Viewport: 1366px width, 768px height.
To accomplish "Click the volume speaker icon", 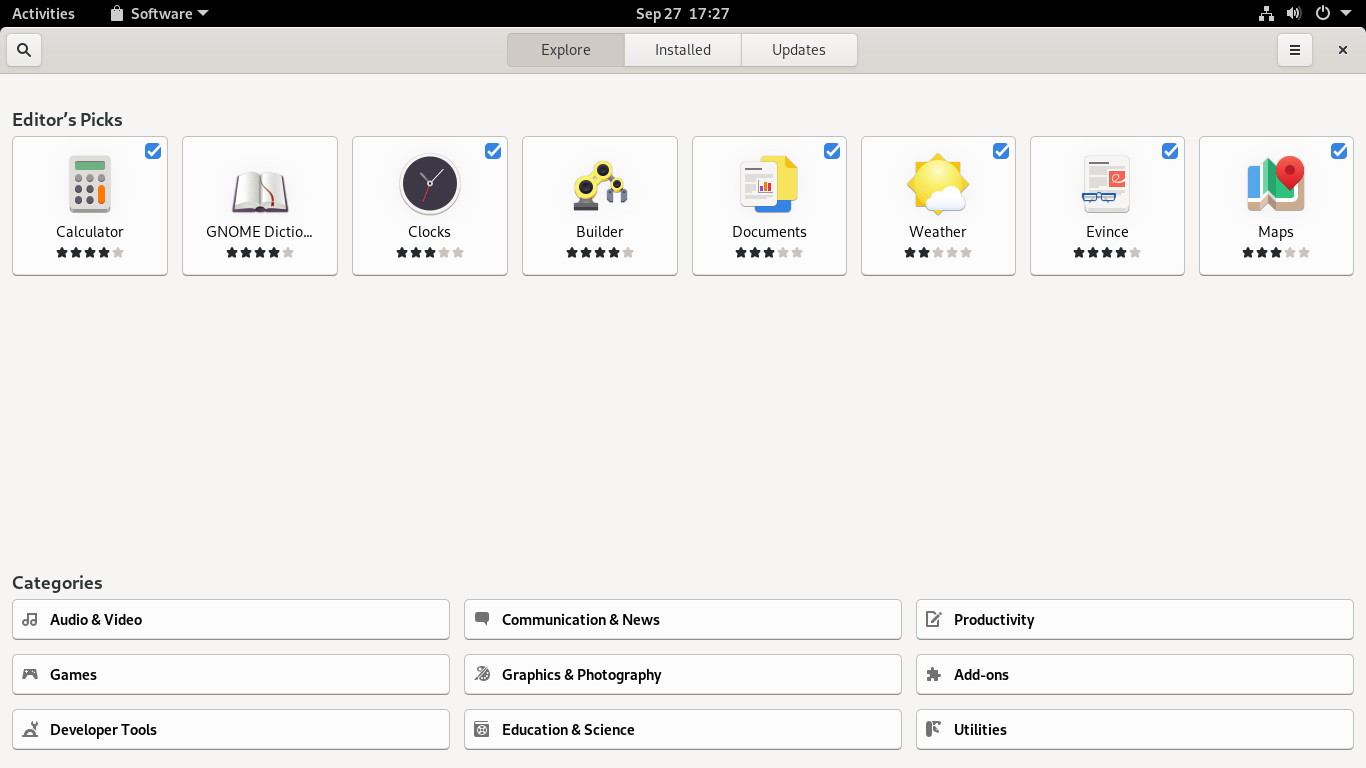I will click(x=1294, y=14).
